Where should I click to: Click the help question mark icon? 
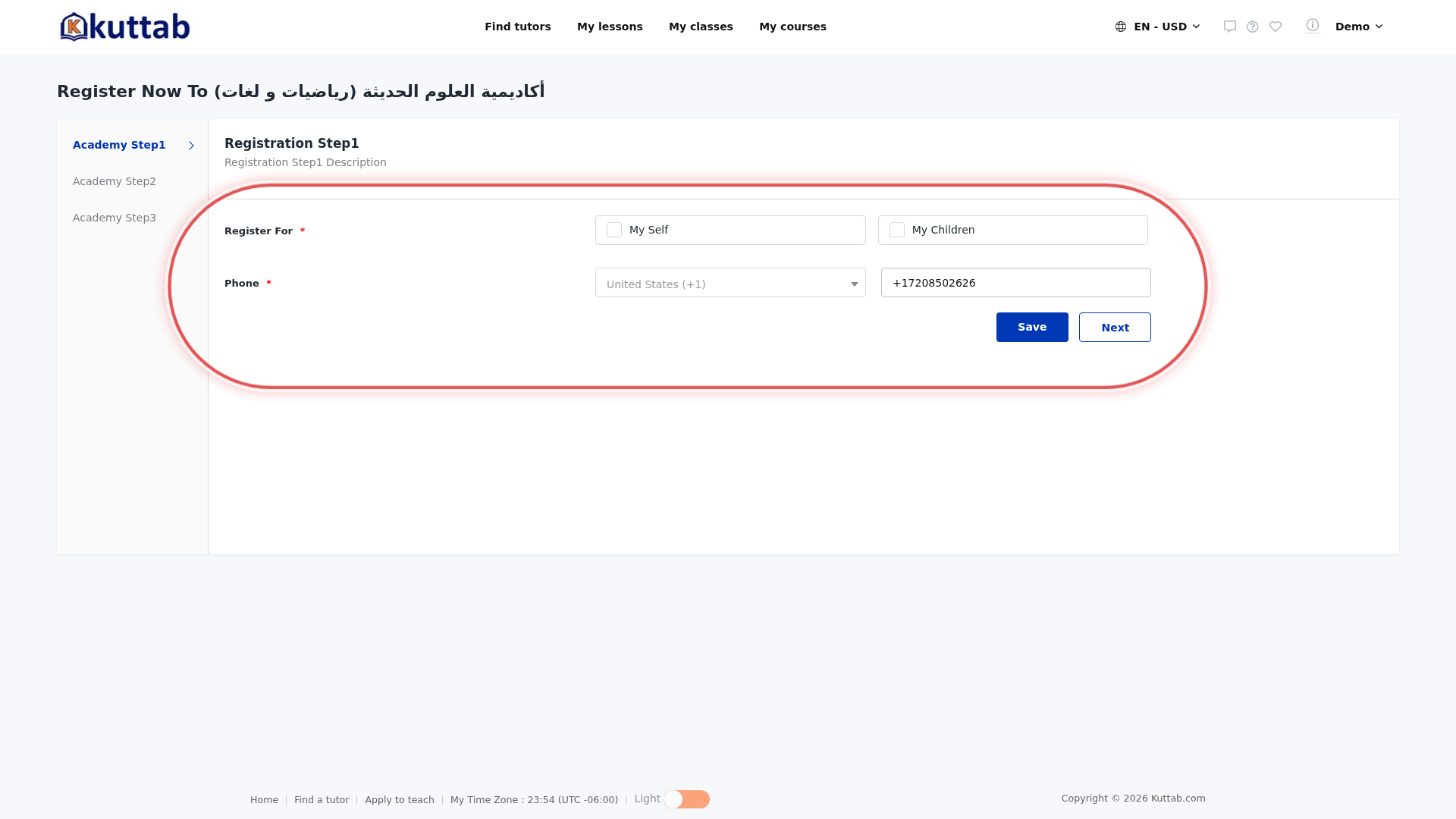[x=1253, y=27]
